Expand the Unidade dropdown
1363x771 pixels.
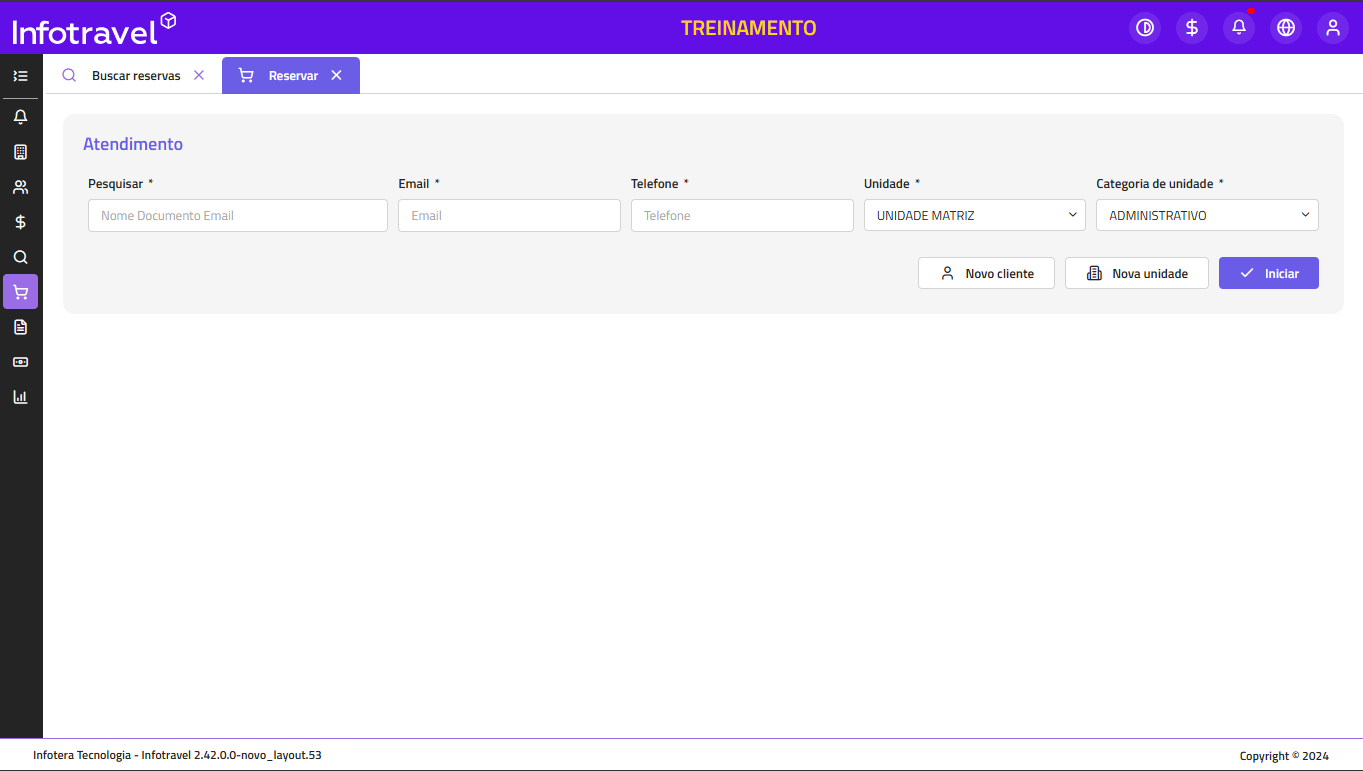point(974,216)
